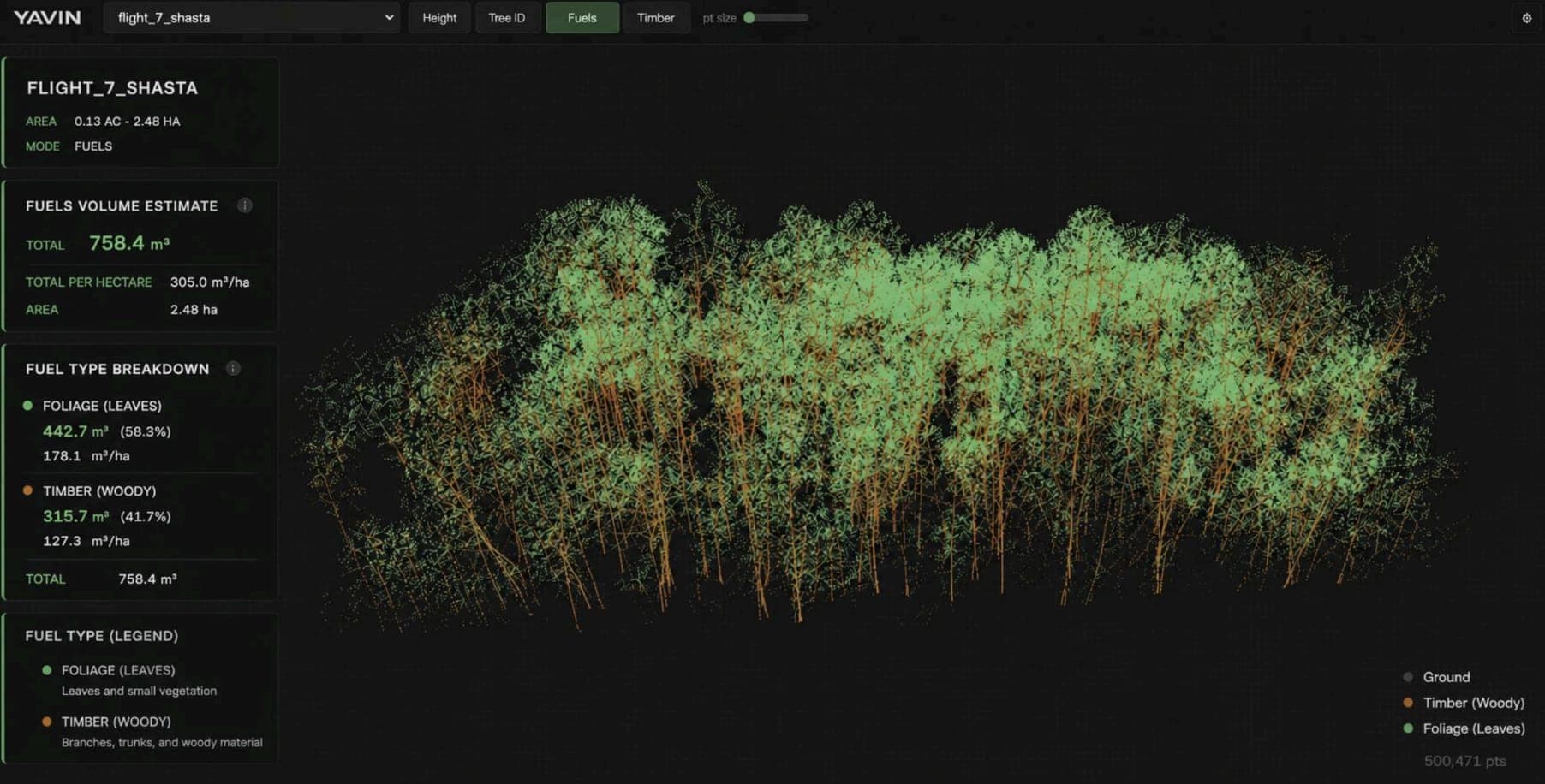Image resolution: width=1545 pixels, height=784 pixels.
Task: Select the area value 0.13 AC - 2.48 HA
Action: tap(128, 122)
